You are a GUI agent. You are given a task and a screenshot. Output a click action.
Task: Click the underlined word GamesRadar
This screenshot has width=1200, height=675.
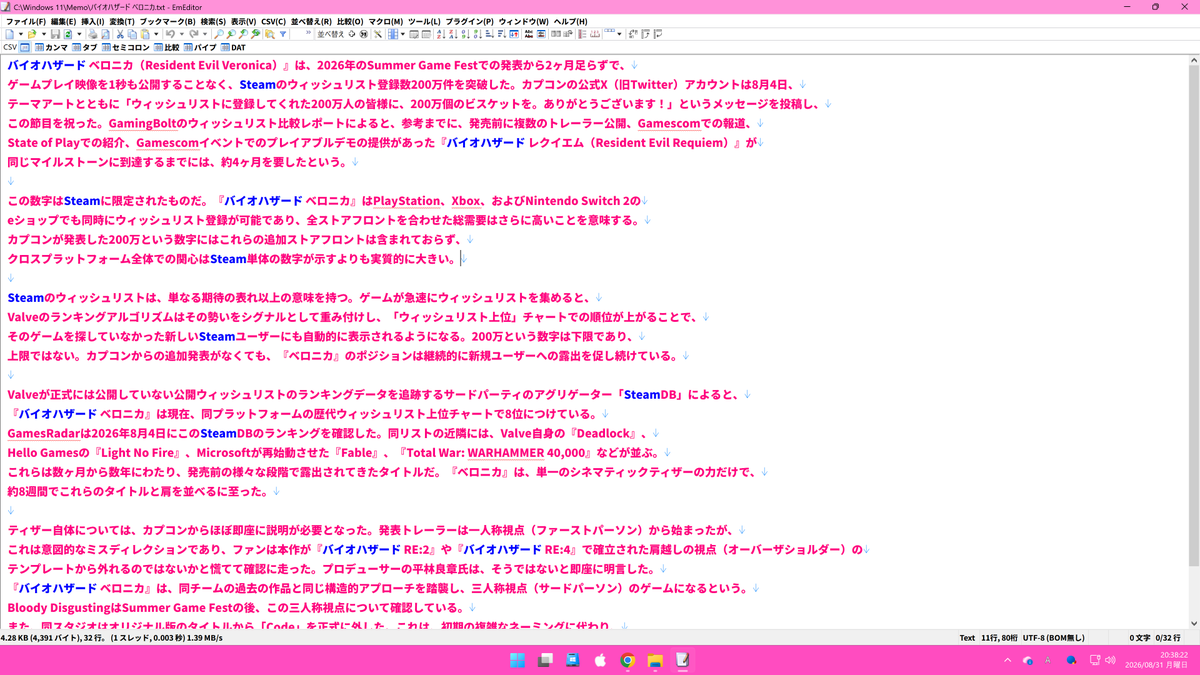(x=44, y=434)
